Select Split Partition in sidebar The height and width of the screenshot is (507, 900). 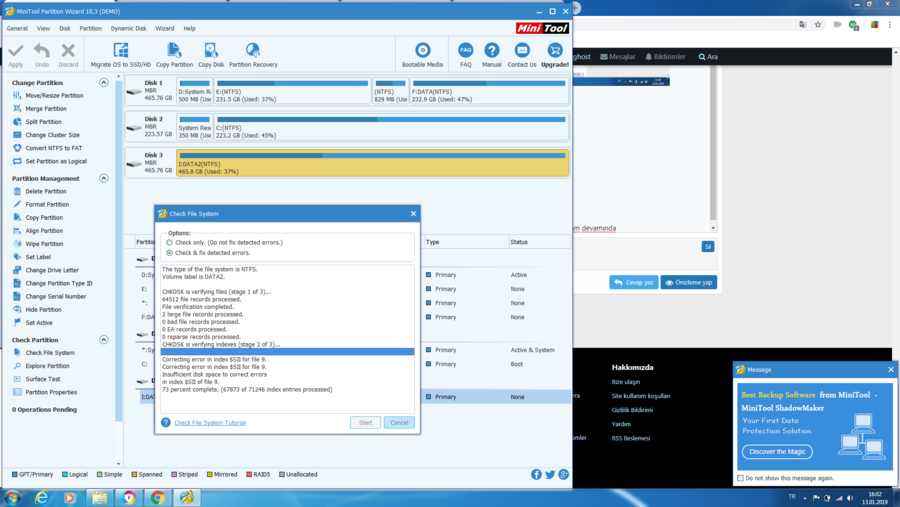[43, 122]
